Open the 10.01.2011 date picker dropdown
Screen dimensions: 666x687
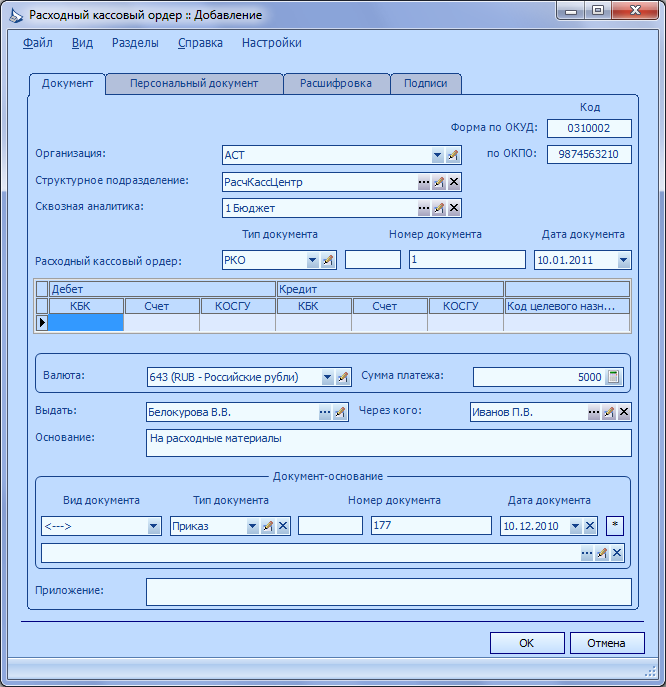pos(623,260)
